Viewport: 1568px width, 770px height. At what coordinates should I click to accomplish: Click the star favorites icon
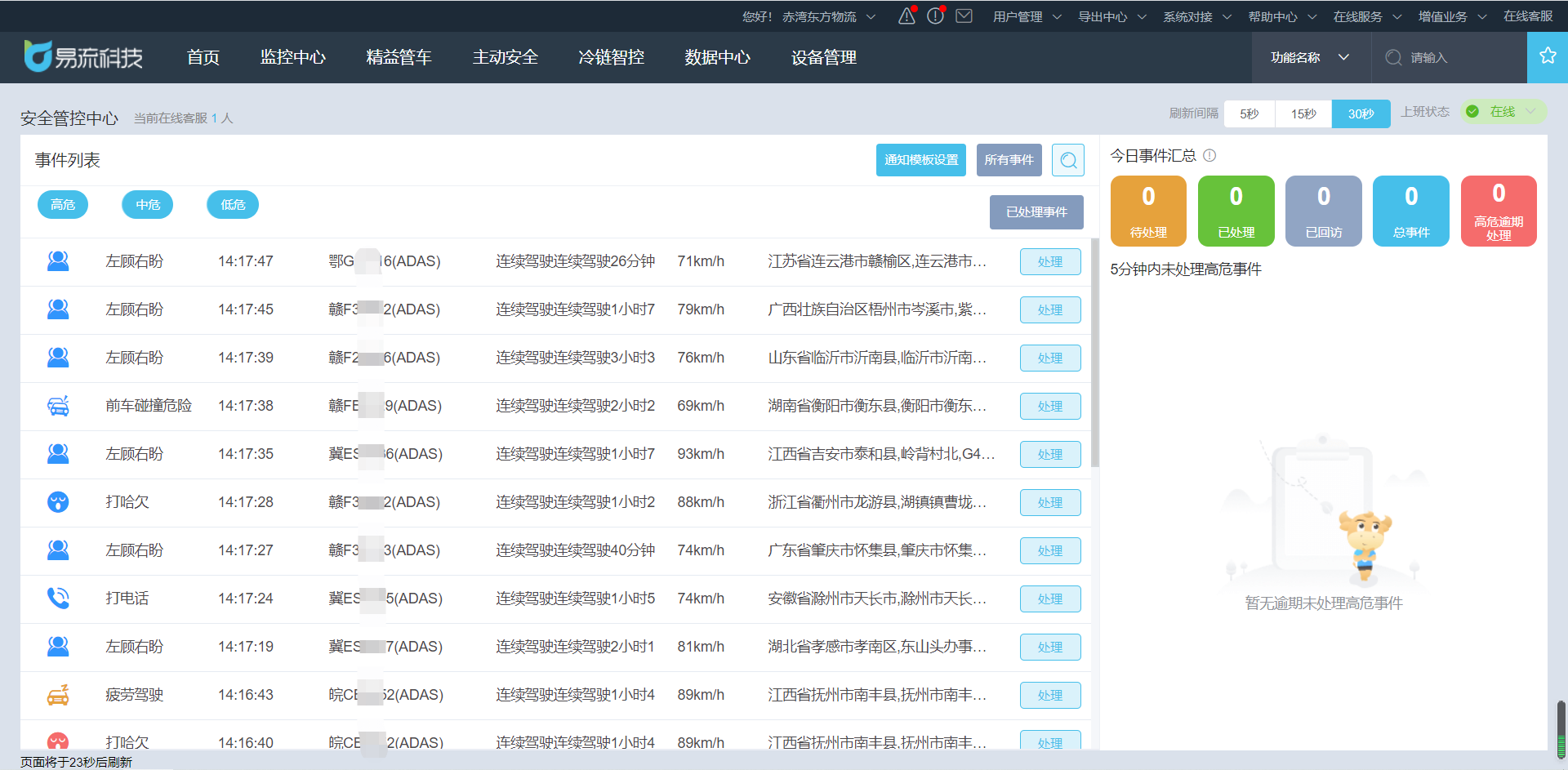point(1547,56)
